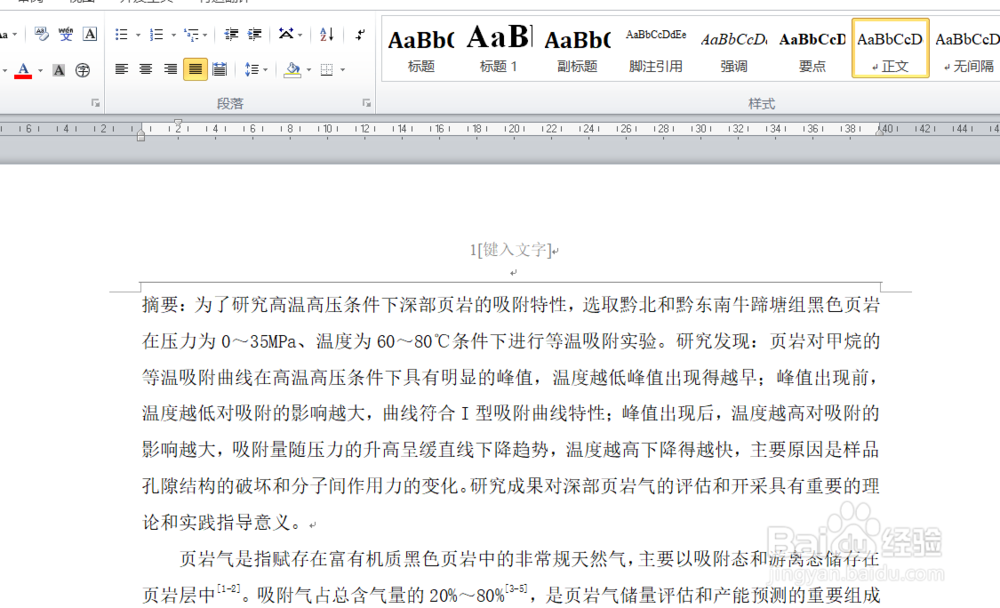This screenshot has height=608, width=1000.
Task: Align text to the left
Action: tap(121, 70)
